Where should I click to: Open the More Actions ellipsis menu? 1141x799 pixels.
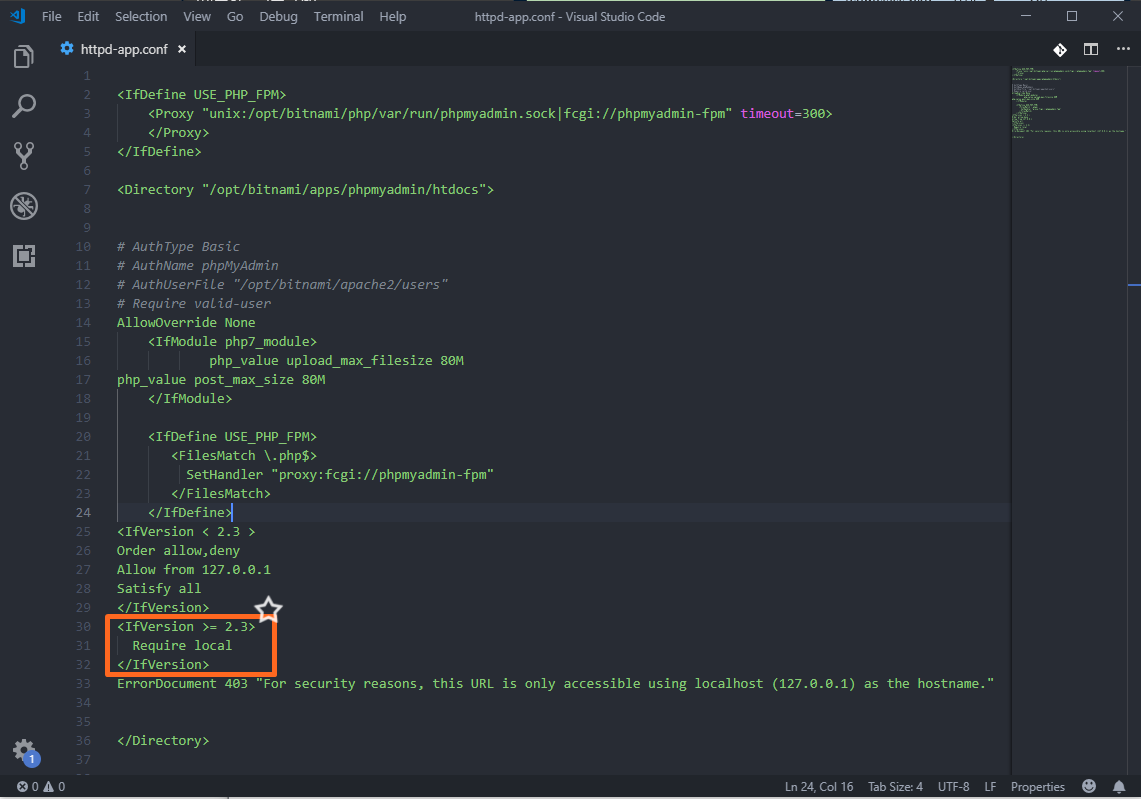coord(1123,49)
